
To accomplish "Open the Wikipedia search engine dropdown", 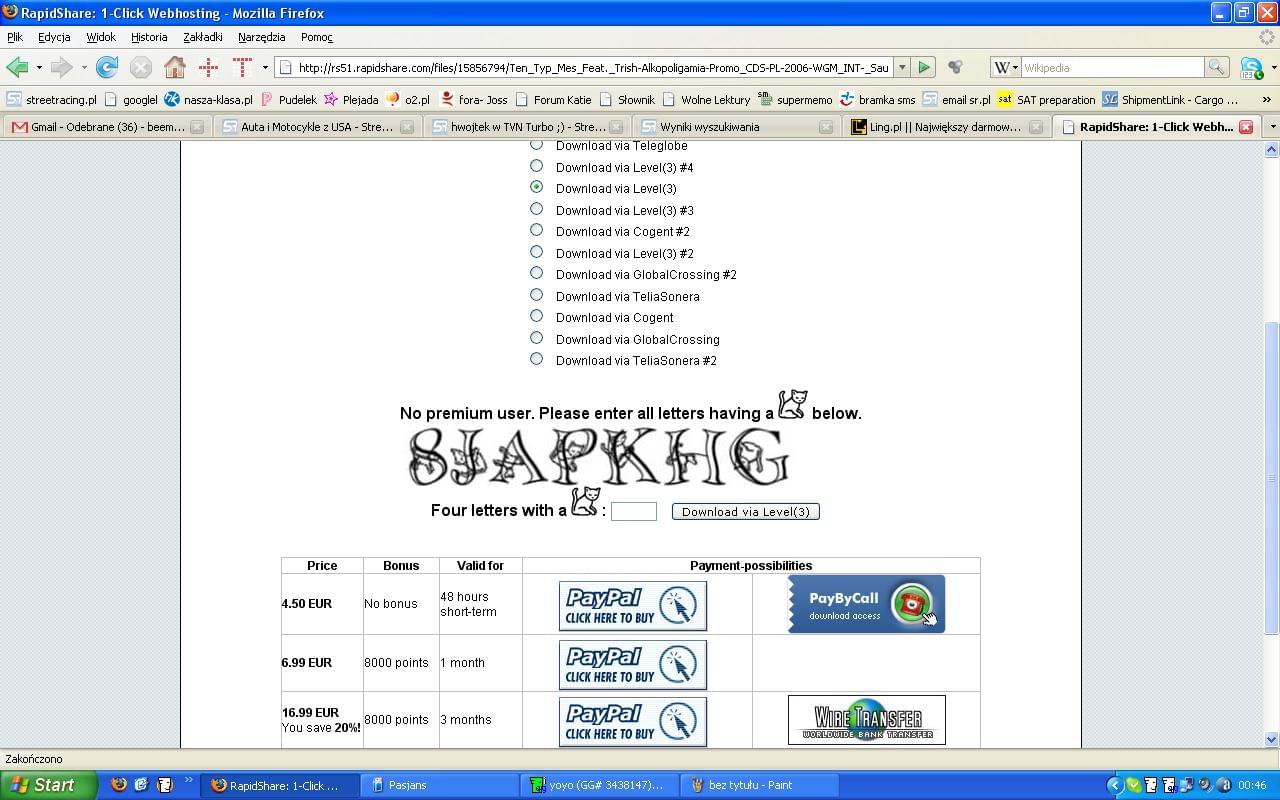I will (1005, 67).
